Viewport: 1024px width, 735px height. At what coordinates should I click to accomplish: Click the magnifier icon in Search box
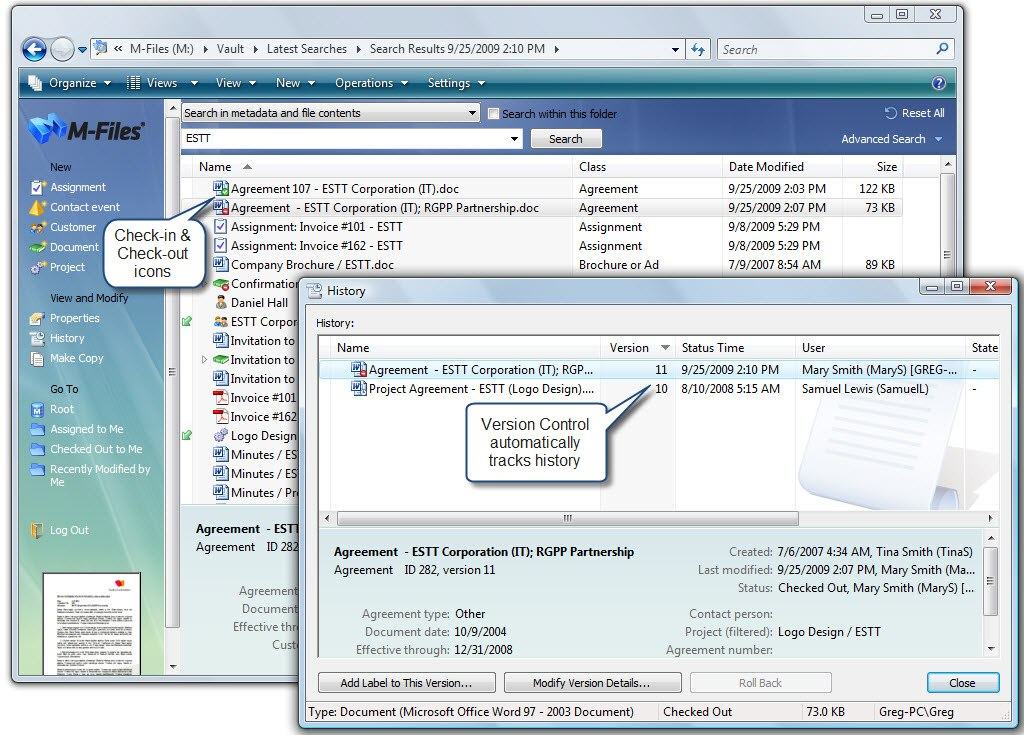(942, 49)
